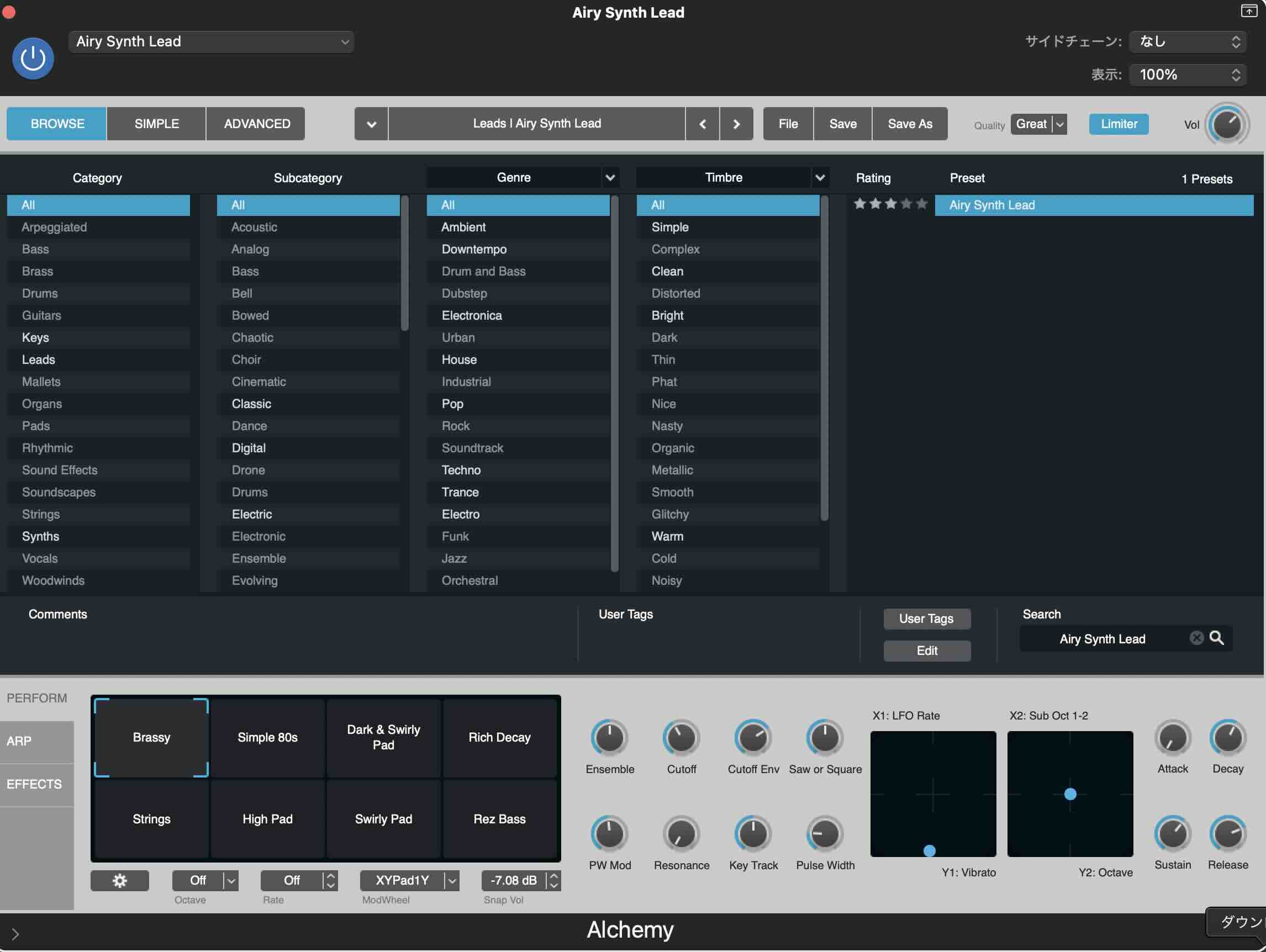Open the Genre column dropdown
The width and height of the screenshot is (1266, 952).
point(610,178)
